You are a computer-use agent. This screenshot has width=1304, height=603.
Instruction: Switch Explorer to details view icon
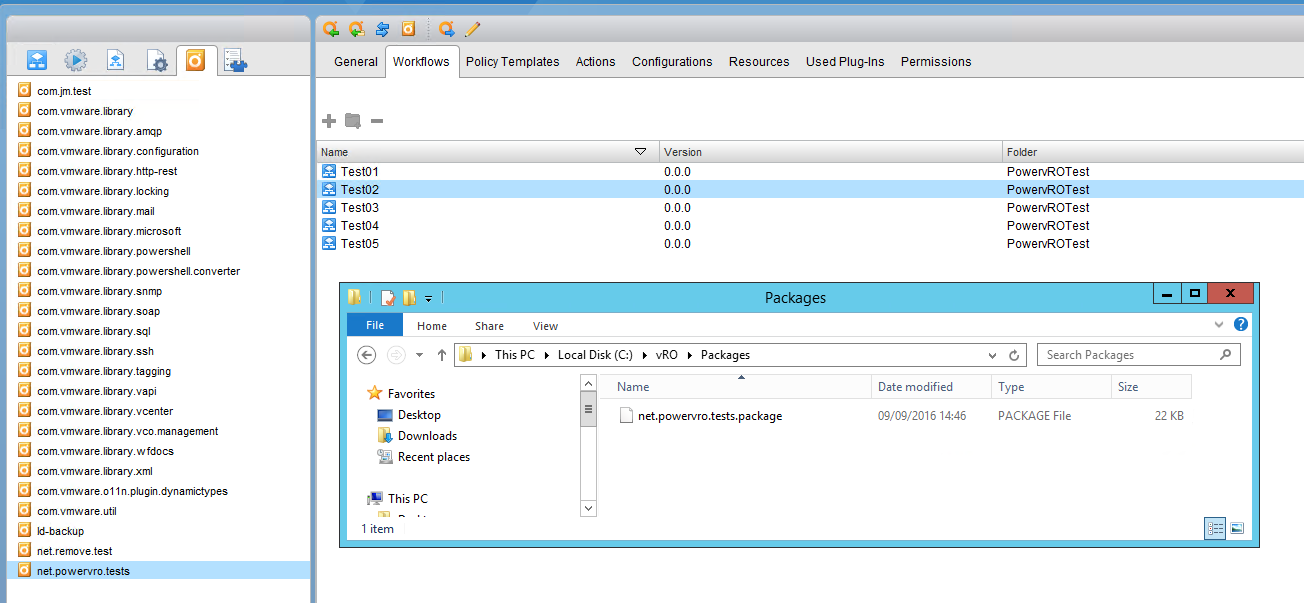click(1216, 528)
